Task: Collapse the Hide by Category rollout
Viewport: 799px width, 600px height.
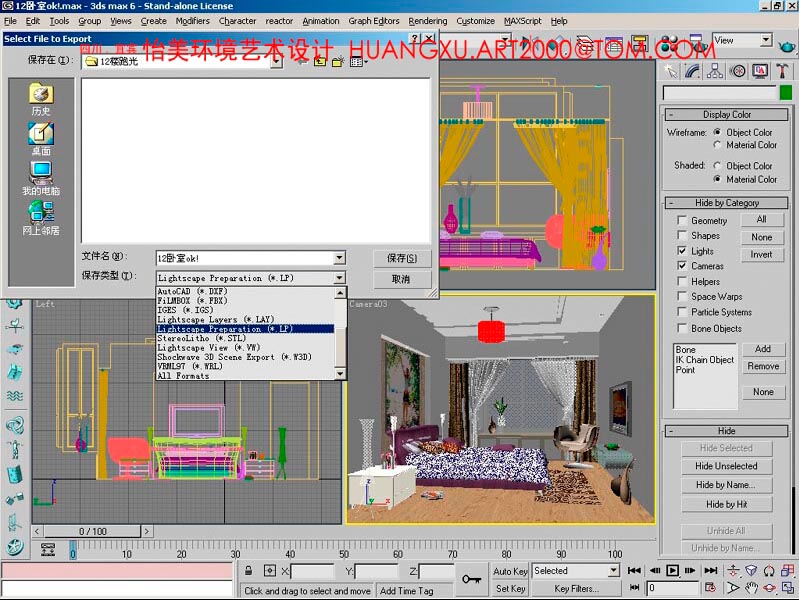Action: click(726, 203)
